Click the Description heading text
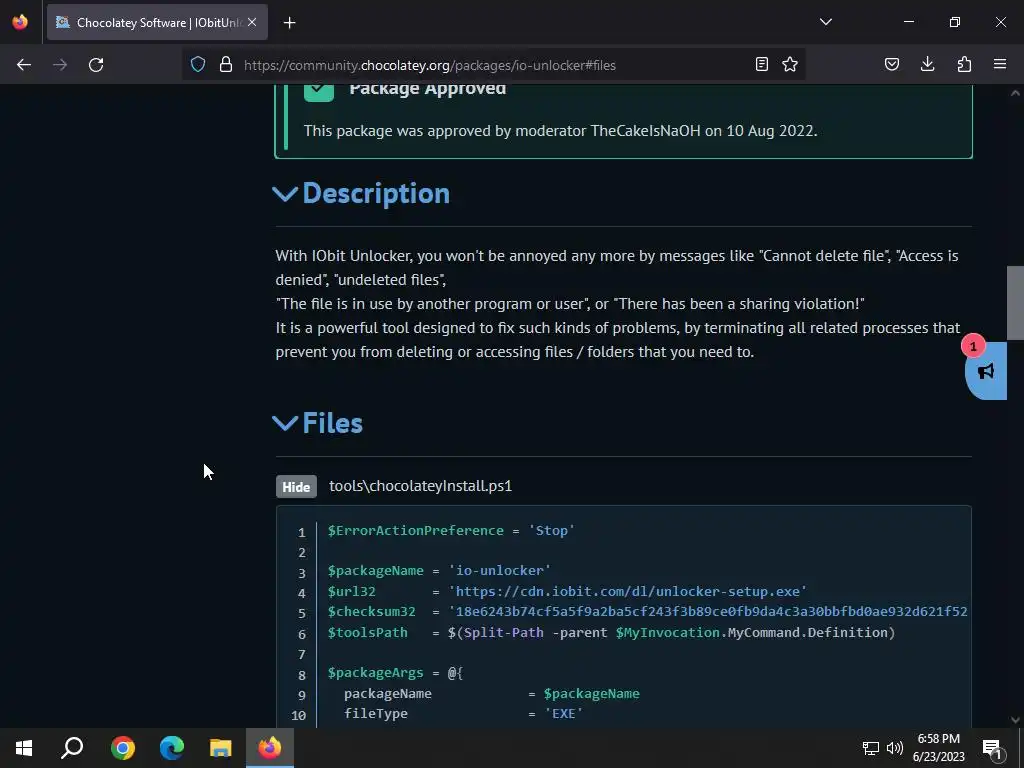 coord(376,194)
